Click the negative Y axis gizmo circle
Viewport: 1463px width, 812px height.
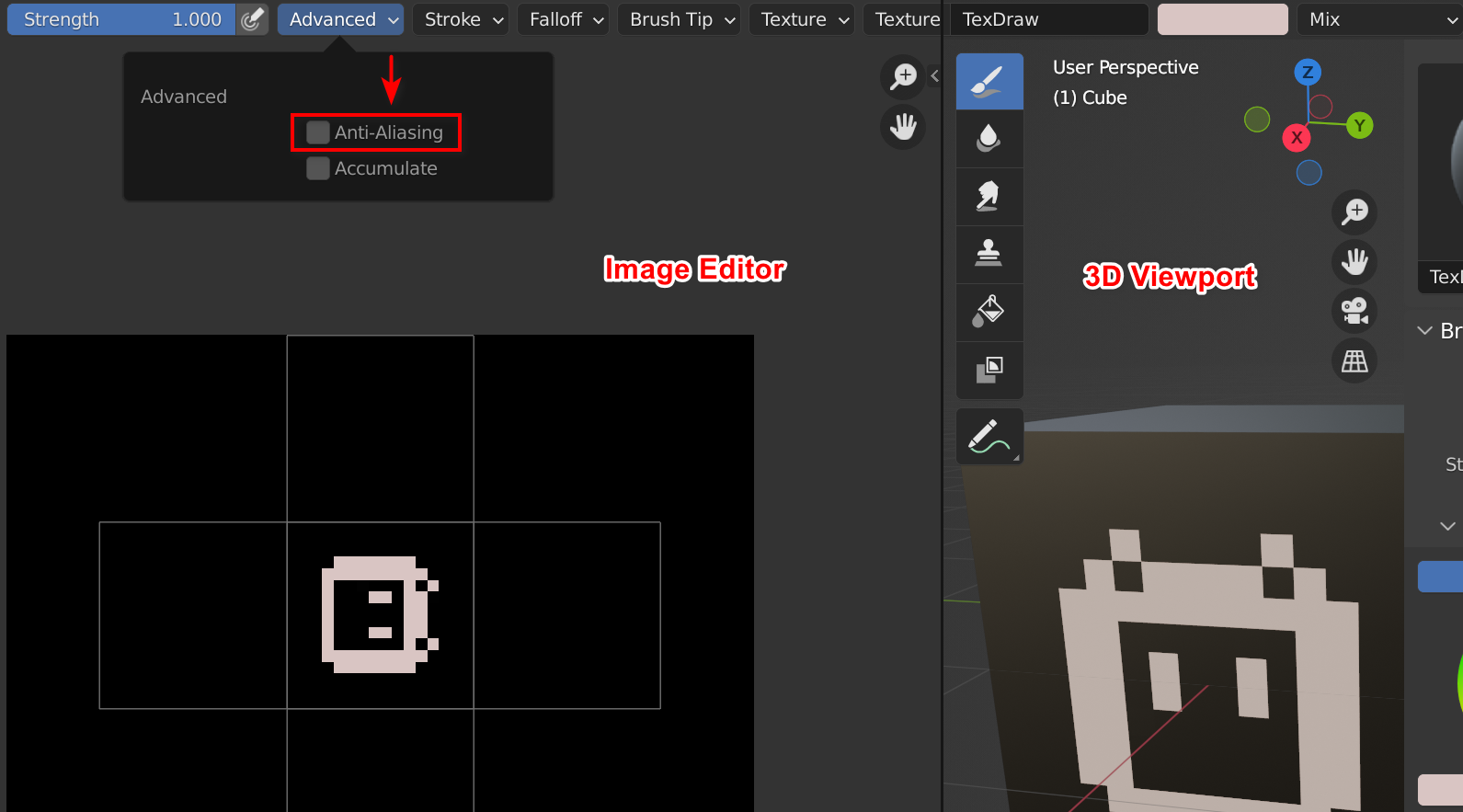point(1257,119)
